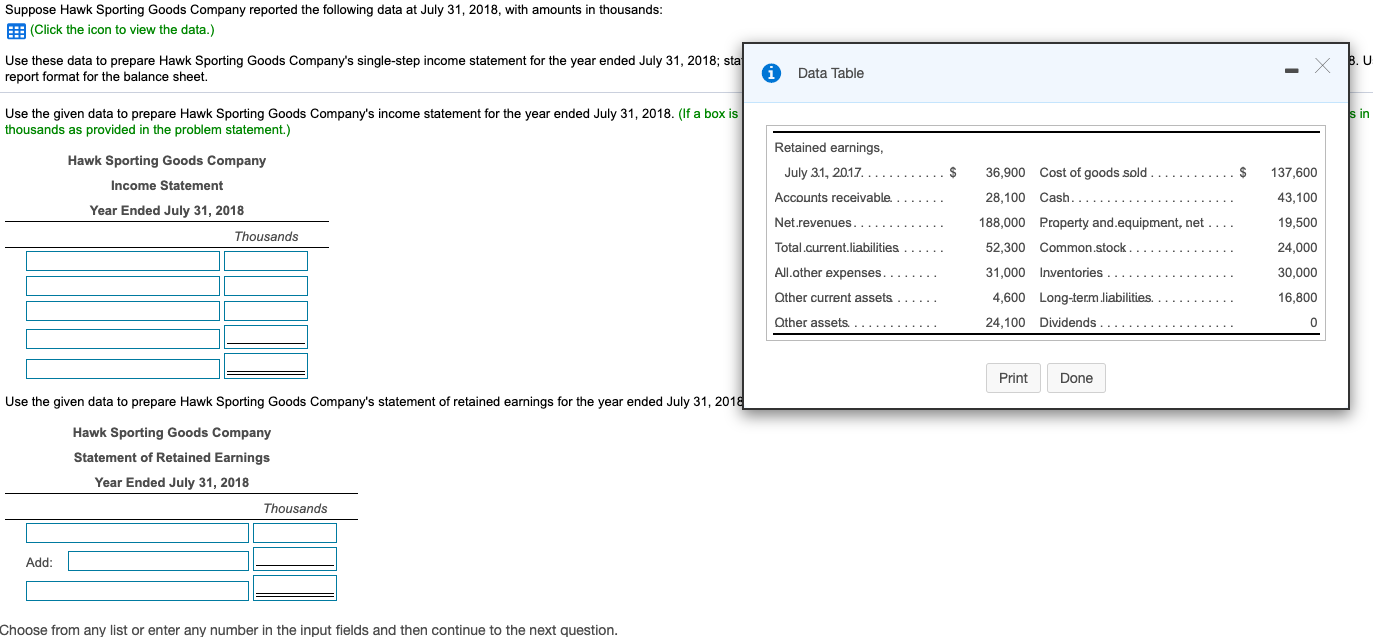
Task: Click the blue info icon beside Data Table
Action: 771,73
